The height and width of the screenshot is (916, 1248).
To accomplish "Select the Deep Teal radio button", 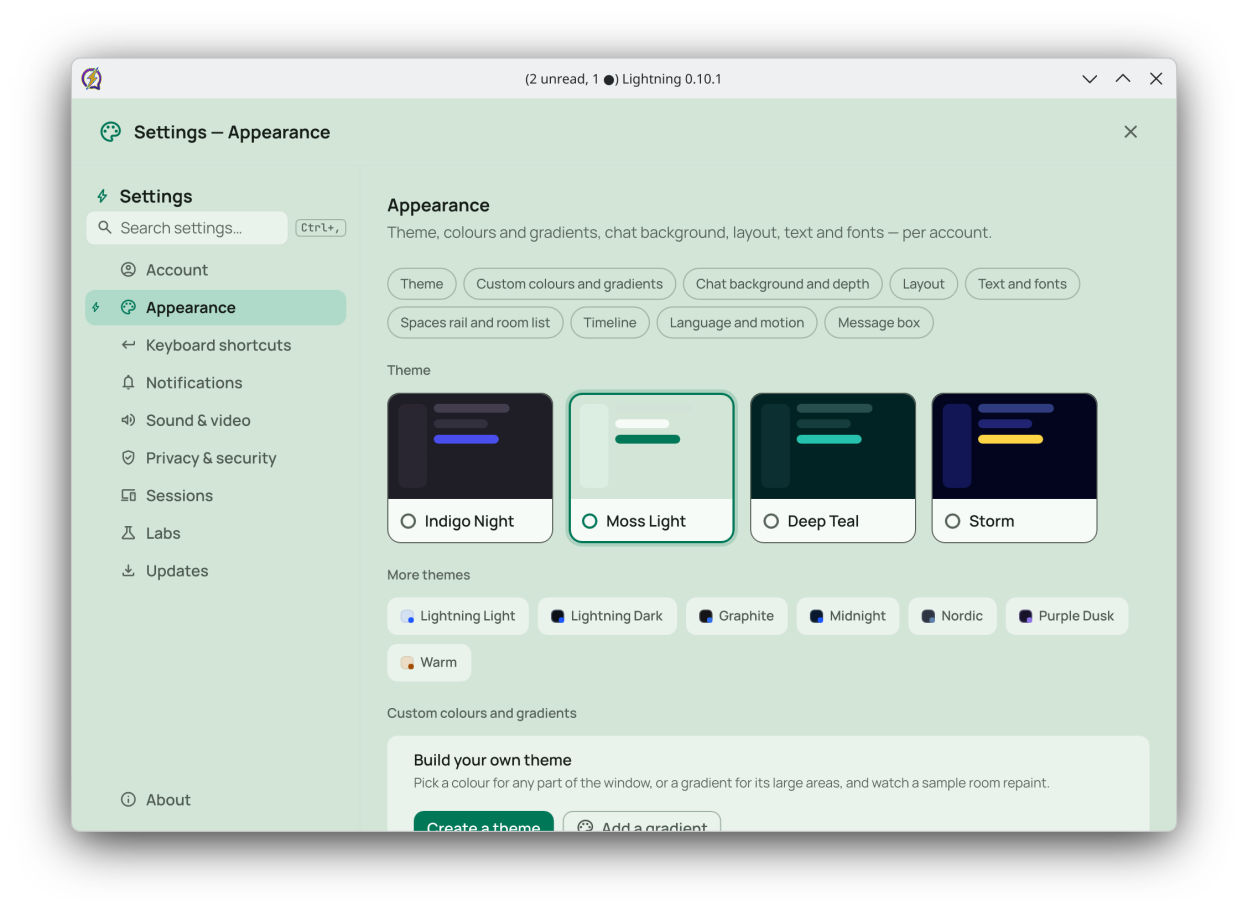I will pyautogui.click(x=771, y=521).
